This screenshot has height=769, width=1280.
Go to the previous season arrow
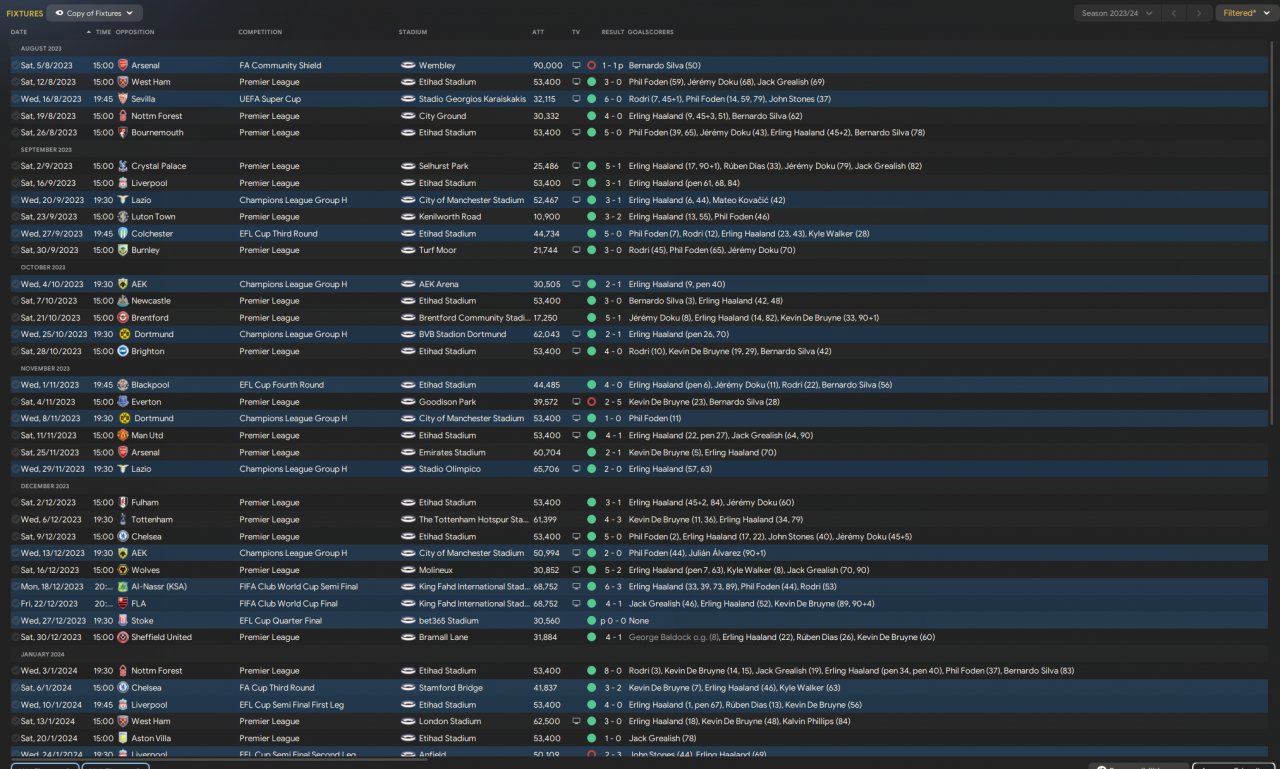(x=1174, y=13)
